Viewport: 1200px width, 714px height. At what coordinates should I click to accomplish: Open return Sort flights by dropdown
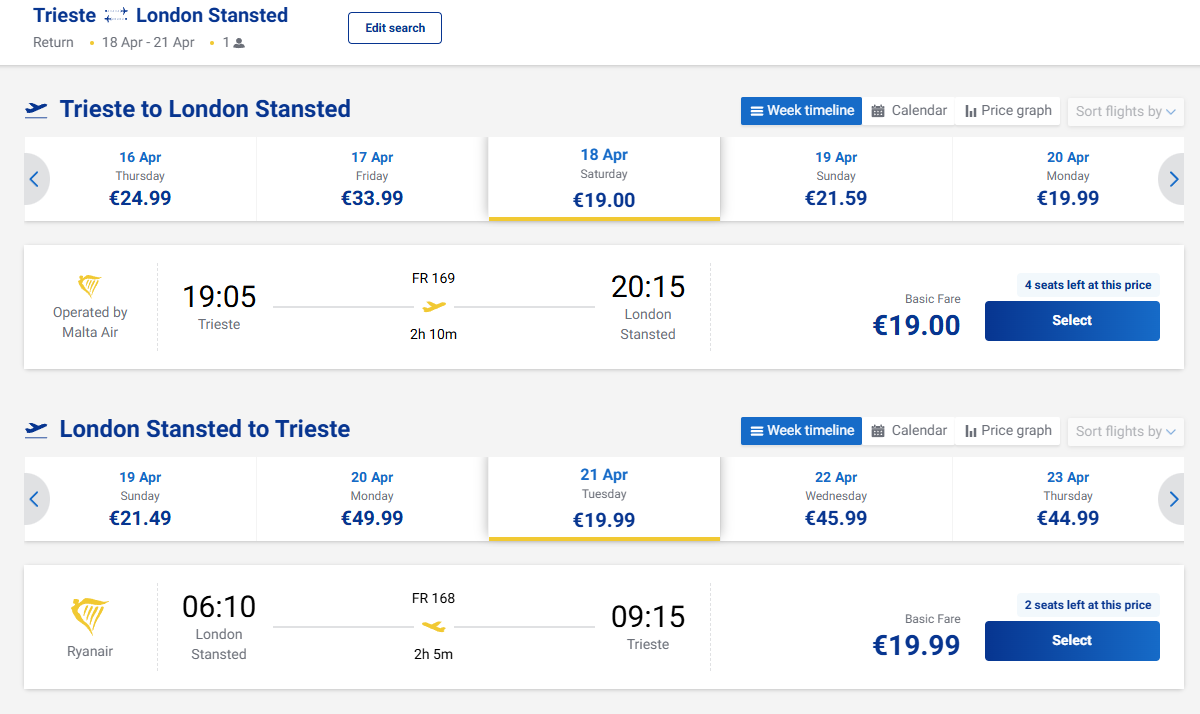click(x=1125, y=431)
